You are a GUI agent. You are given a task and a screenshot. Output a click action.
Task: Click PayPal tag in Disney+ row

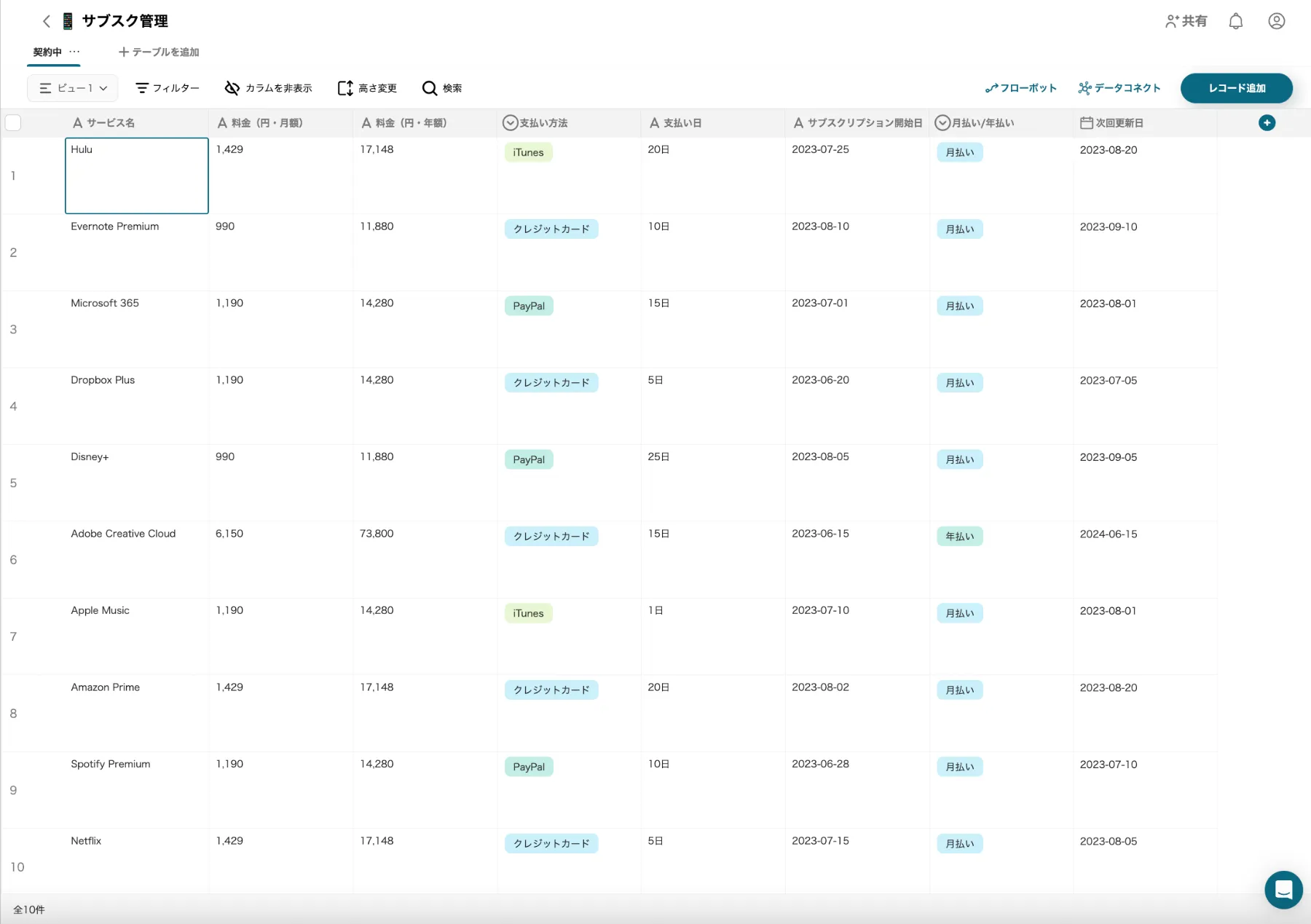(x=529, y=459)
